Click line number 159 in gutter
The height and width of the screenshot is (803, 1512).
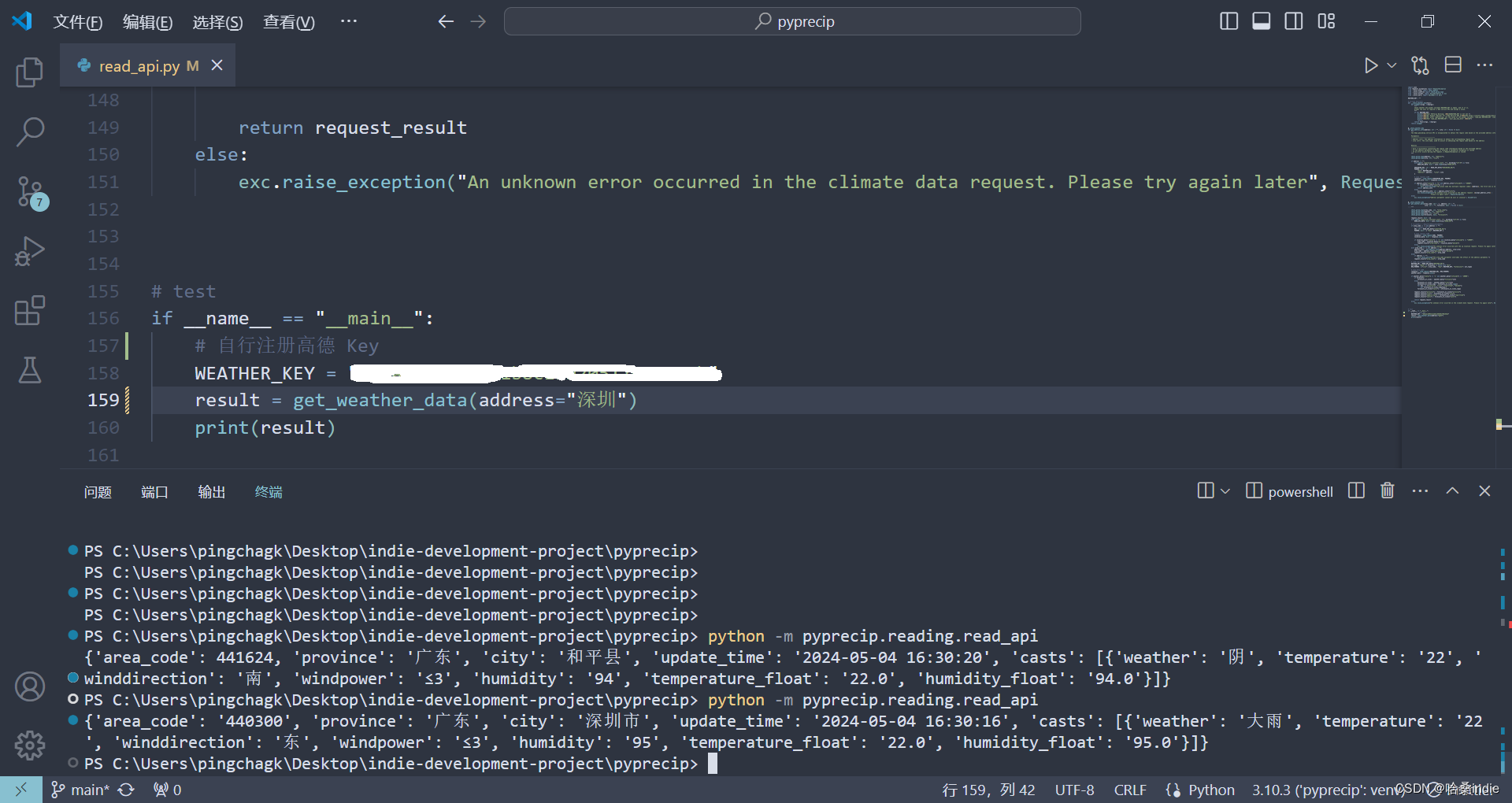(103, 400)
